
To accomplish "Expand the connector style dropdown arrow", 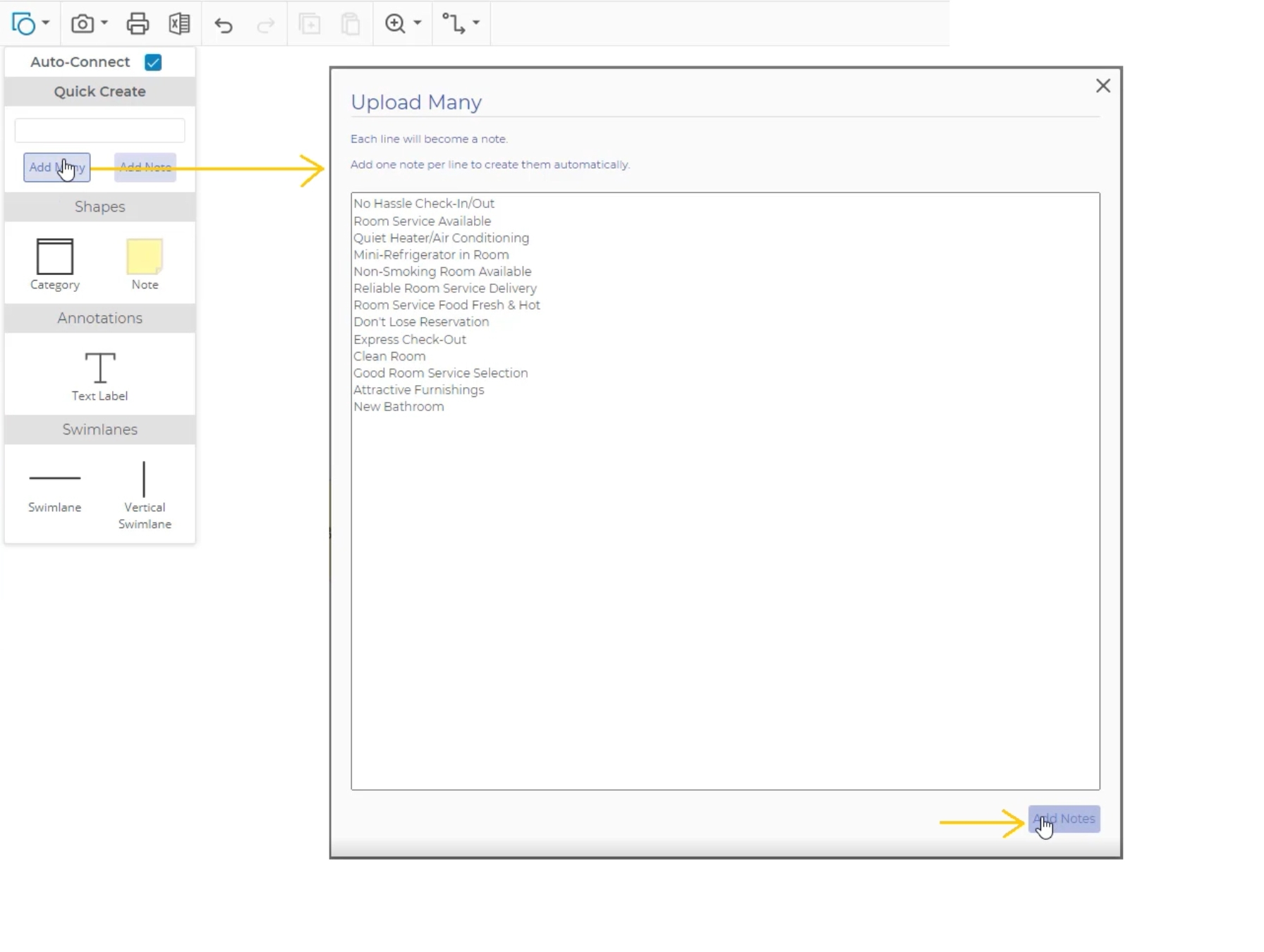I will [x=476, y=23].
